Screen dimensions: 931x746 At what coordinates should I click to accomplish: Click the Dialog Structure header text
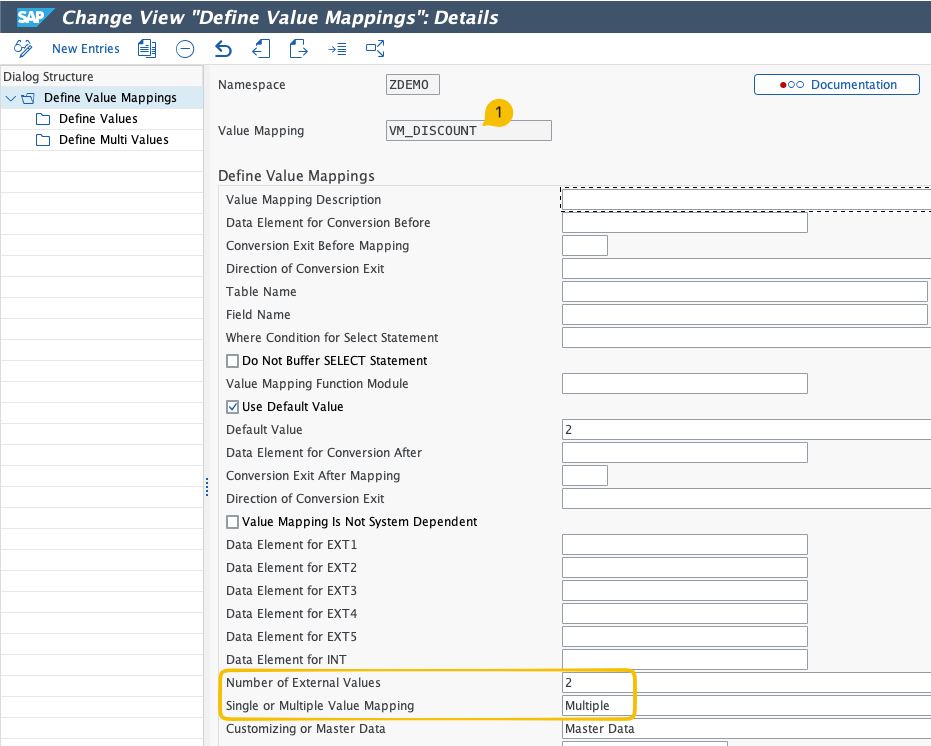(48, 77)
